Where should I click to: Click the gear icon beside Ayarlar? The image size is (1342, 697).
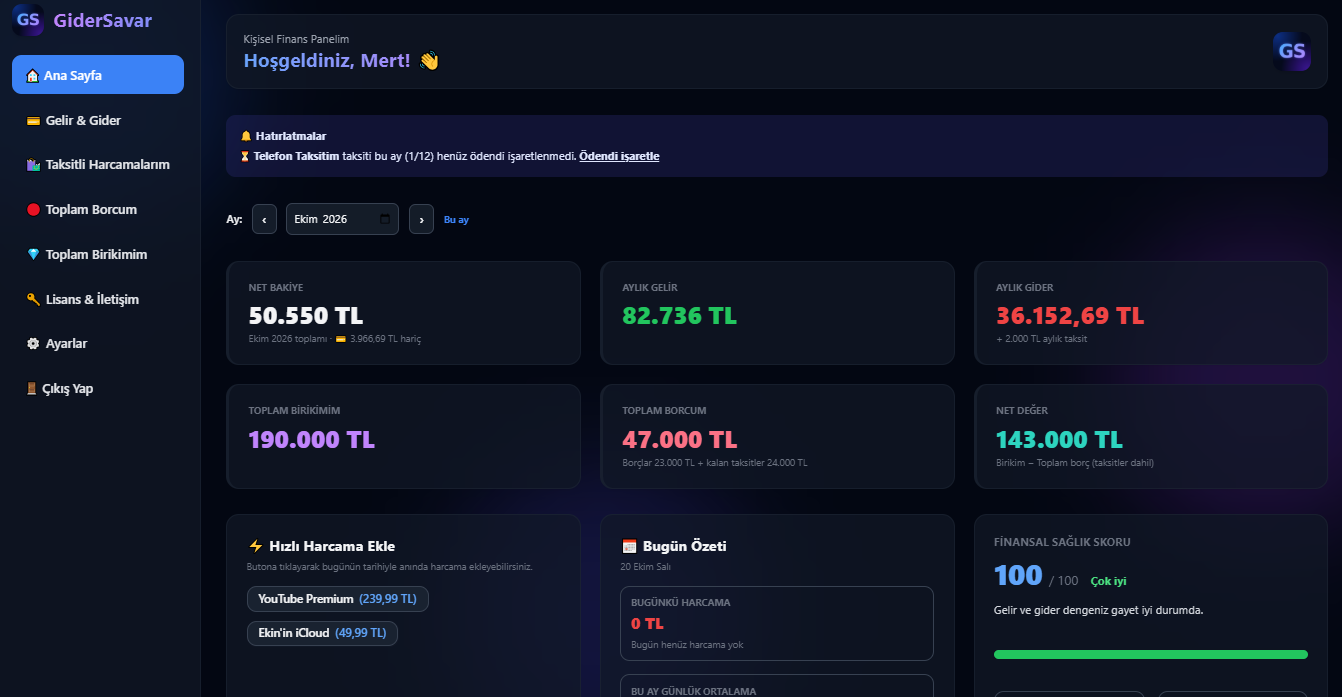click(33, 343)
